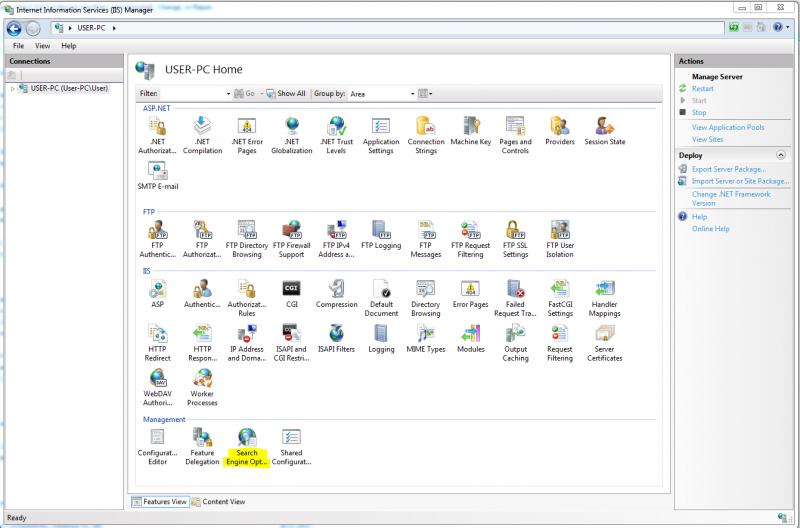The height and width of the screenshot is (528, 800).
Task: Click the Stop server action
Action: (x=699, y=112)
